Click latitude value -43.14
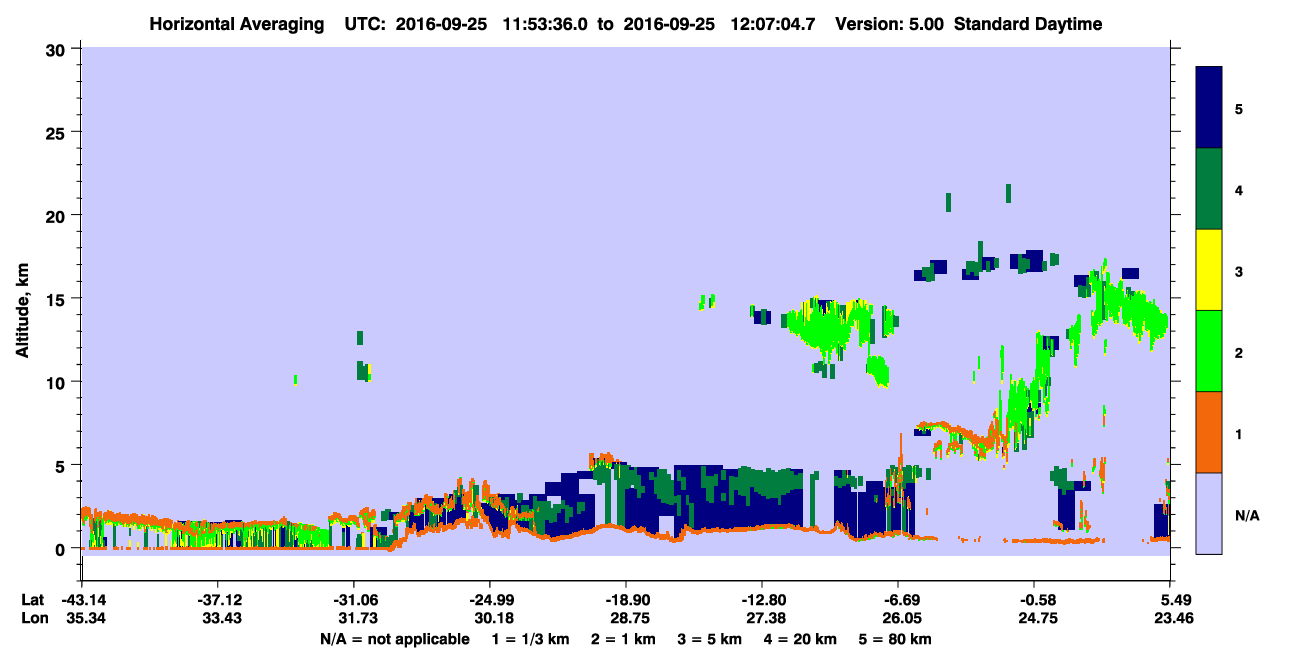The height and width of the screenshot is (667, 1300). (x=82, y=600)
